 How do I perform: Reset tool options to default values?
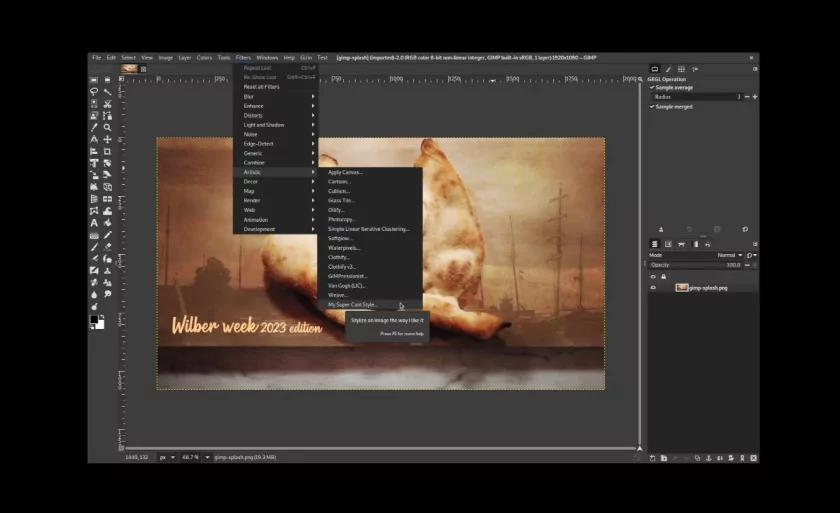tap(745, 229)
